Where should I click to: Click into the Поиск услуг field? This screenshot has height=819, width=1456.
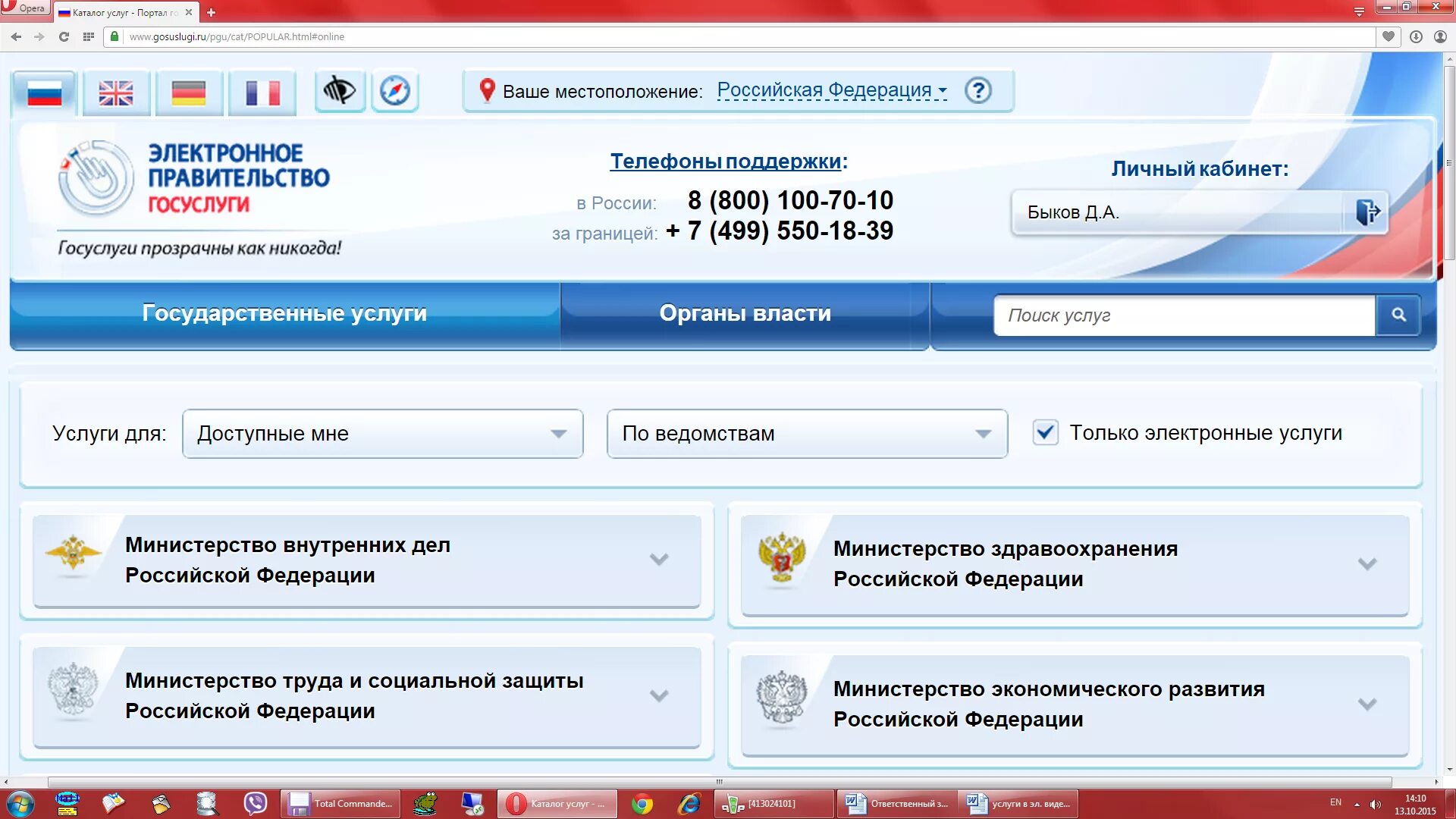tap(1183, 315)
